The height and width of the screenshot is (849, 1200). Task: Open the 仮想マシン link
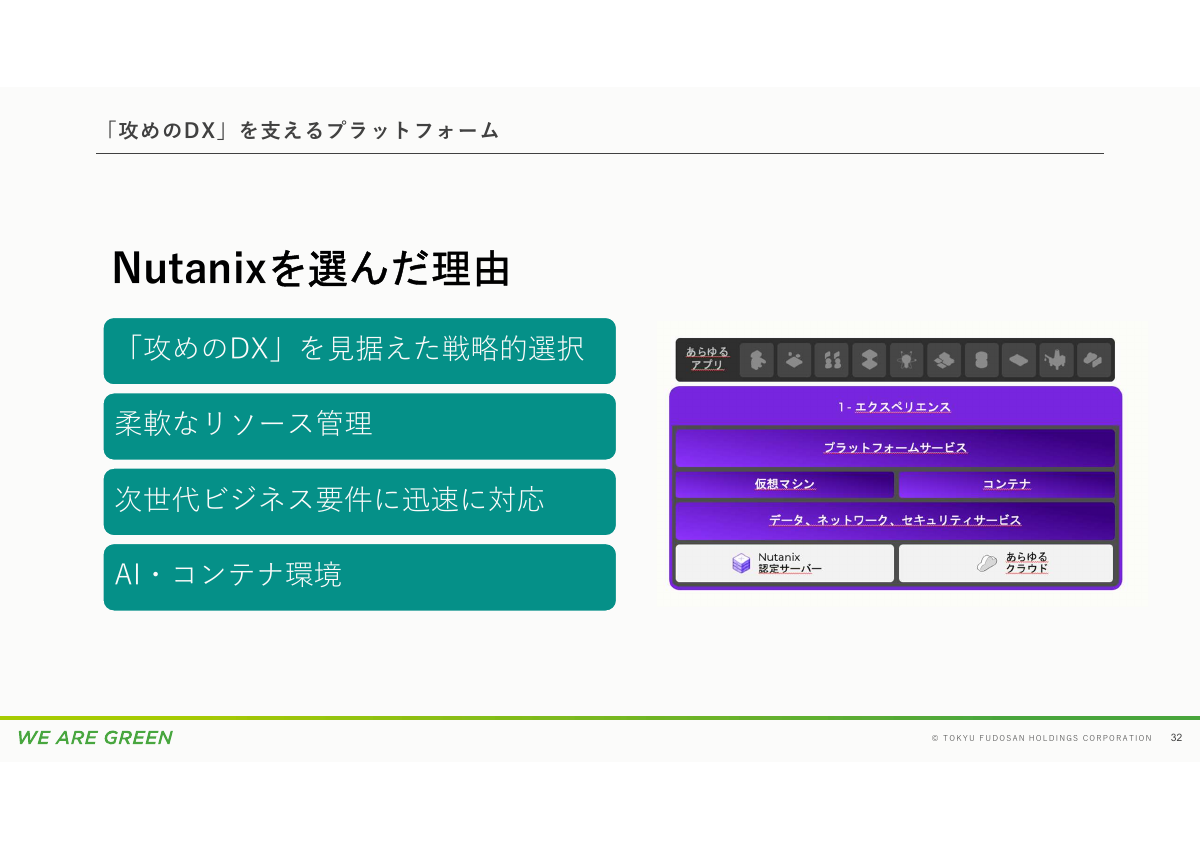coord(785,484)
